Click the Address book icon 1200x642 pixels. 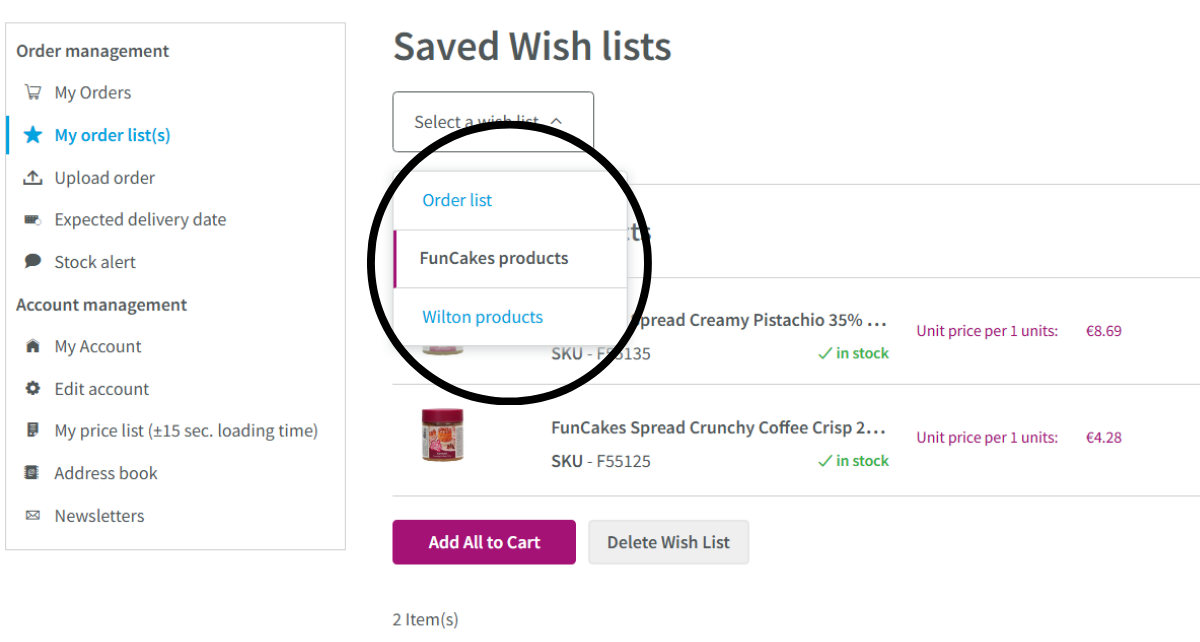coord(33,474)
